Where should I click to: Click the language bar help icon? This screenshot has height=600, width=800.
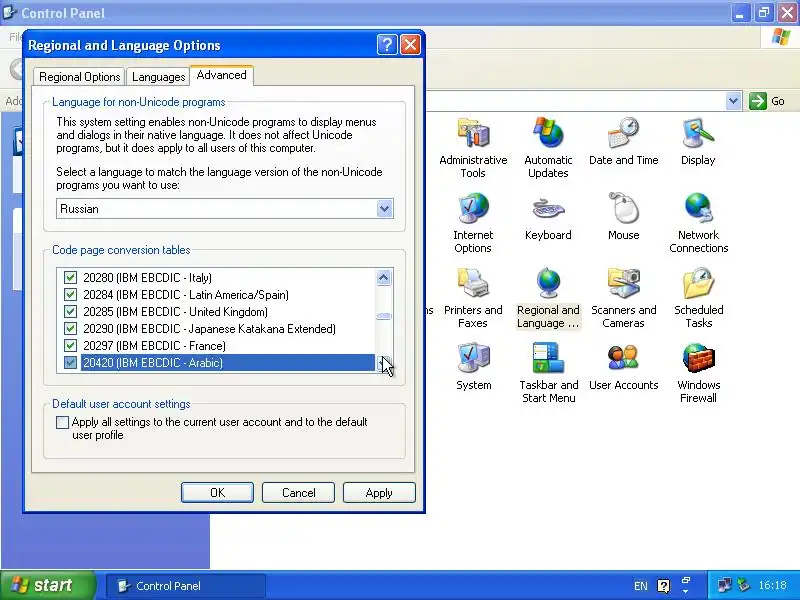663,586
